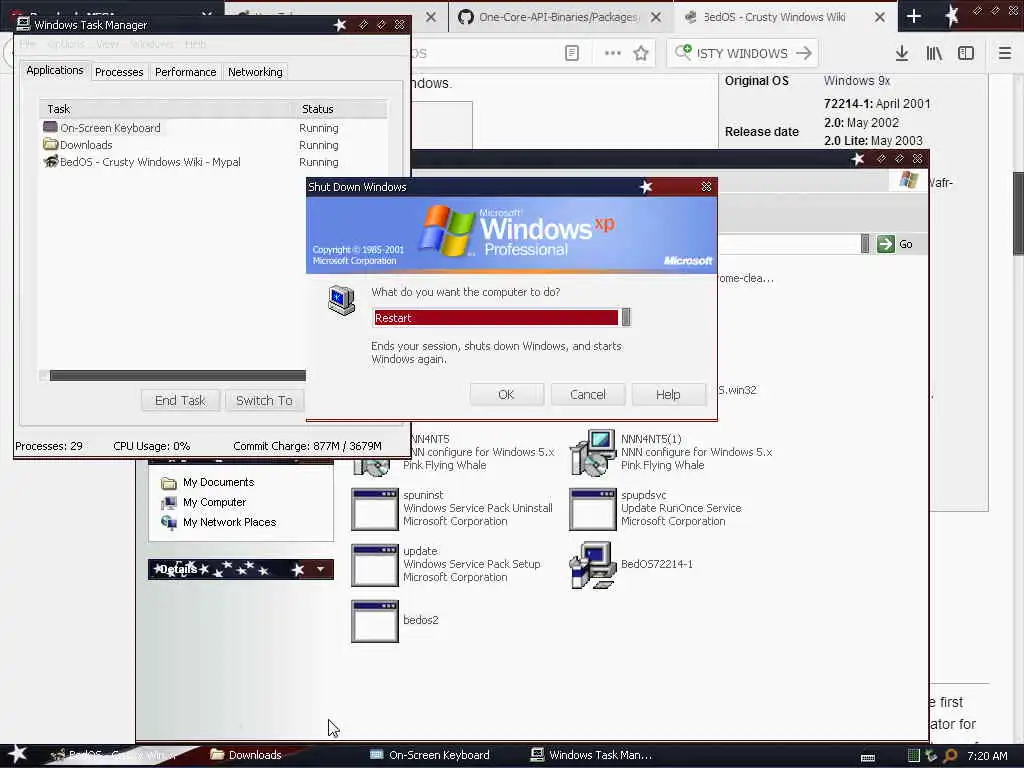Select the update Service Pack Setup icon
Viewport: 1024px width, 768px height.
[375, 565]
